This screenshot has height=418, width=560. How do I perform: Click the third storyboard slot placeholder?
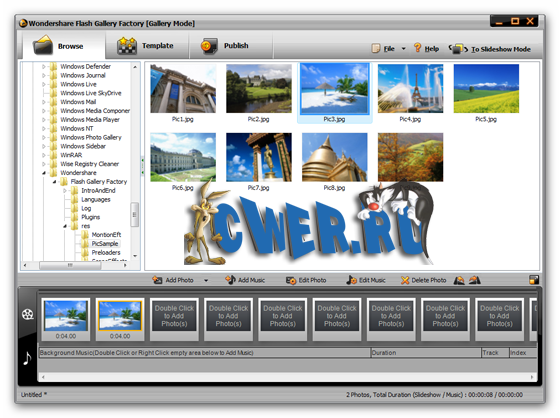point(174,316)
